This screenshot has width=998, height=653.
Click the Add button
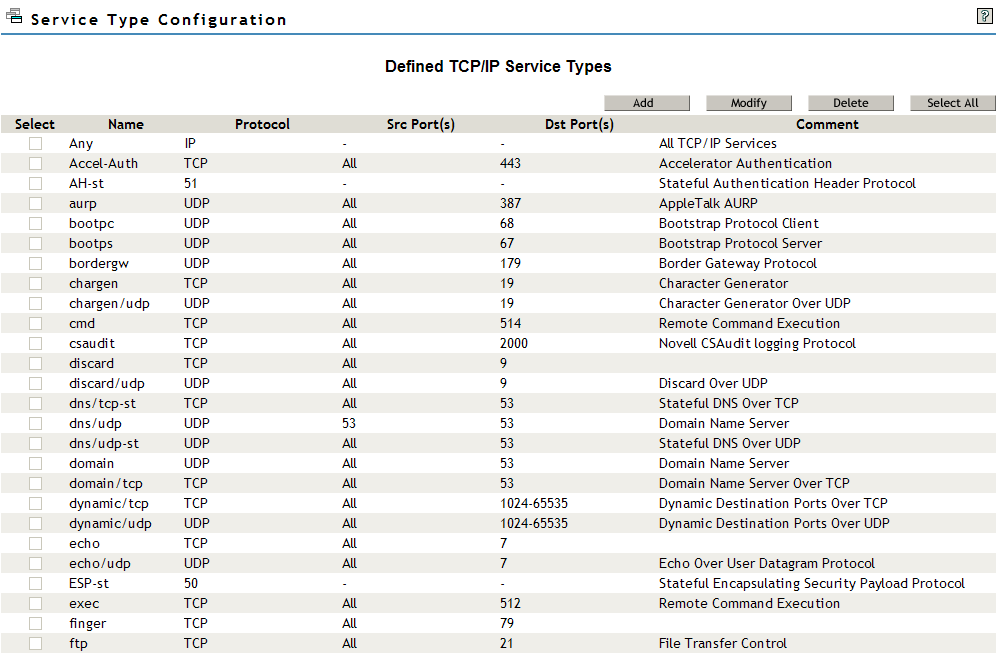(x=646, y=102)
